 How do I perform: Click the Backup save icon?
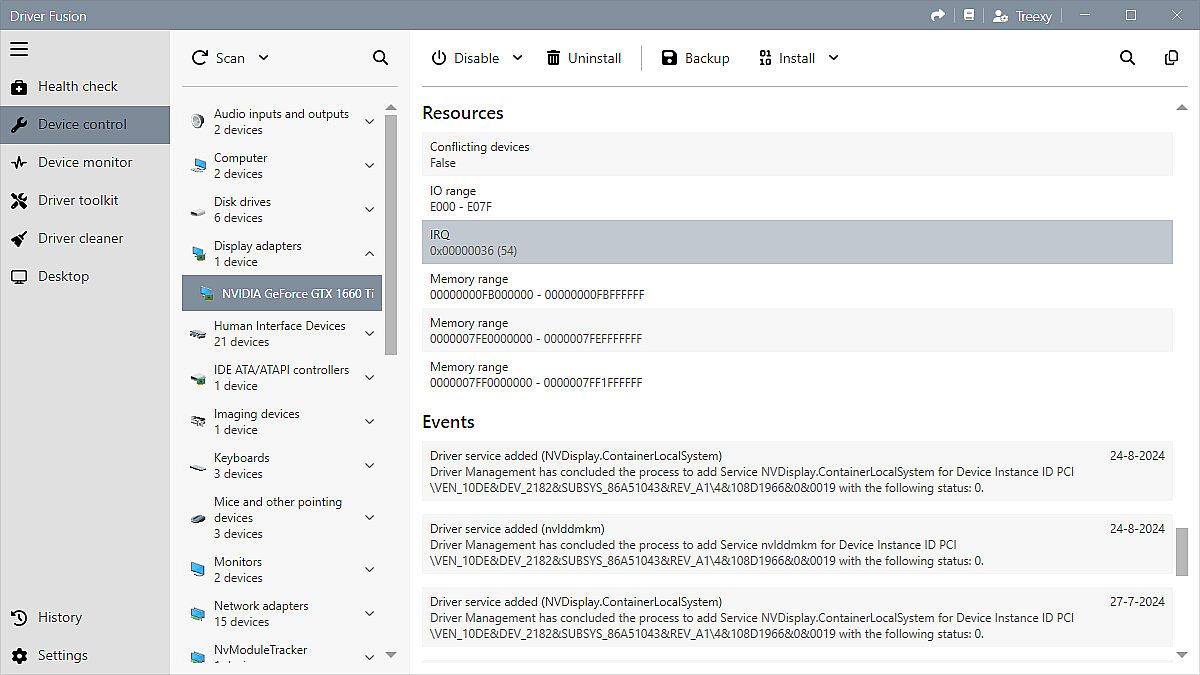click(669, 58)
